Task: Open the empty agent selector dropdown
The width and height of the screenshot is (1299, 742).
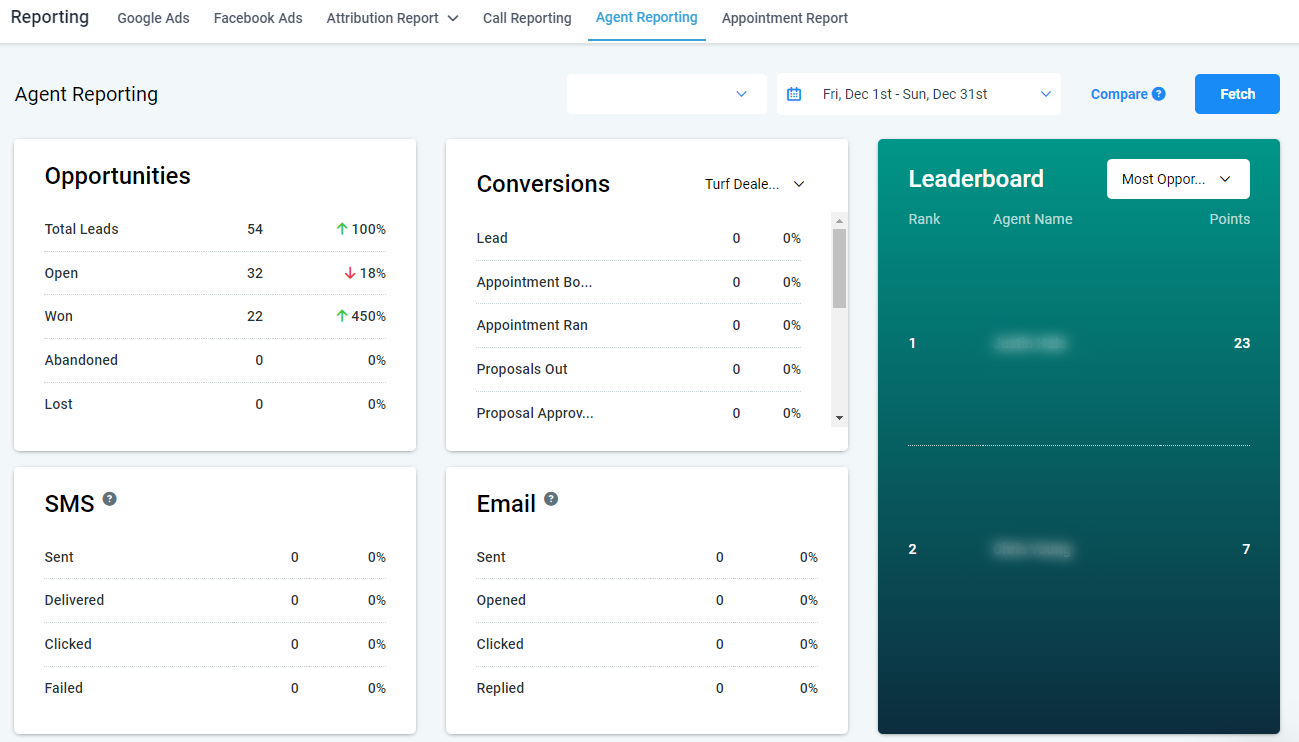Action: (667, 94)
